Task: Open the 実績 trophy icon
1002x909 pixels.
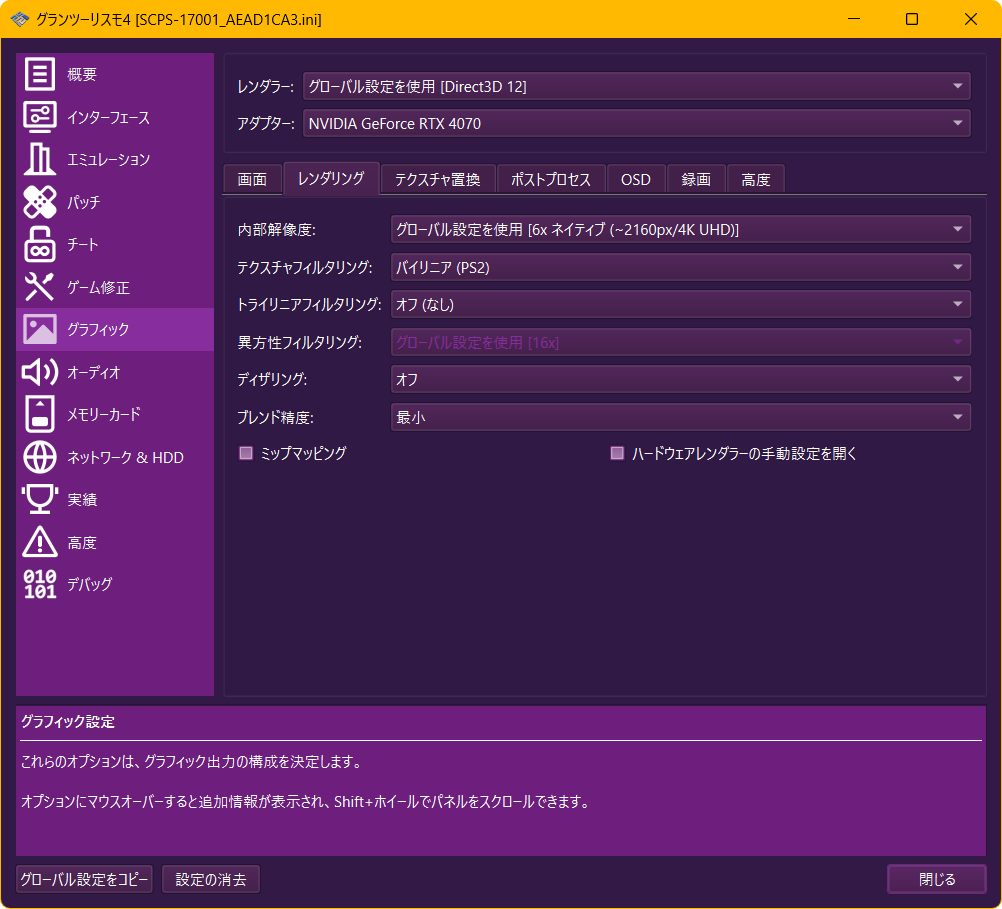Action: pyautogui.click(x=40, y=499)
